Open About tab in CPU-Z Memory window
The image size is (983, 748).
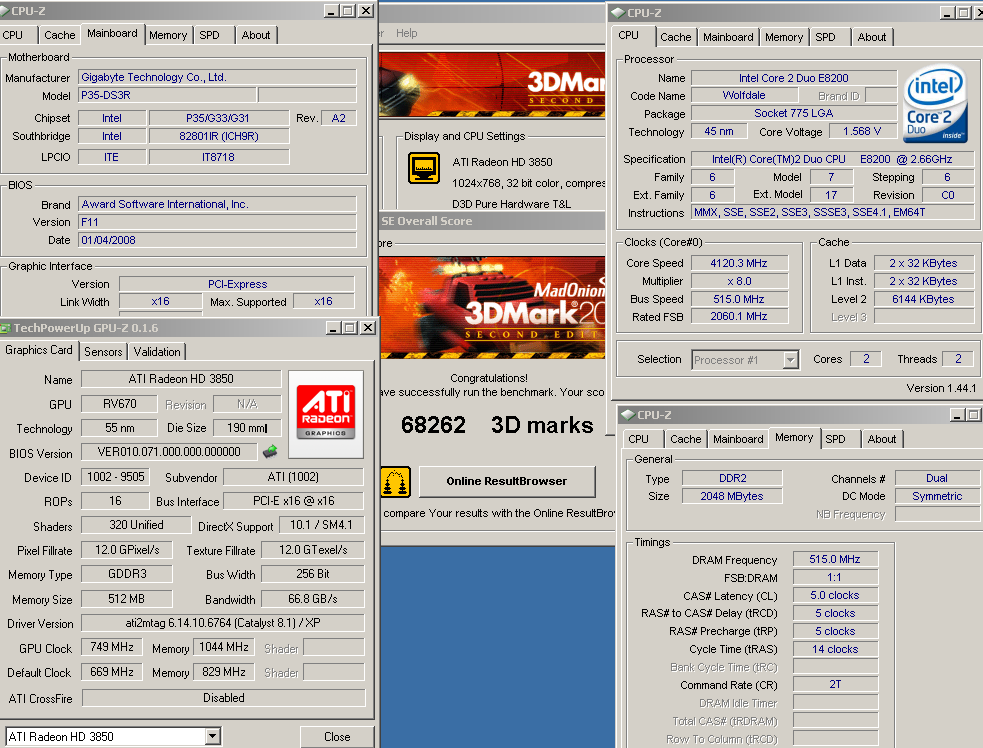click(881, 439)
